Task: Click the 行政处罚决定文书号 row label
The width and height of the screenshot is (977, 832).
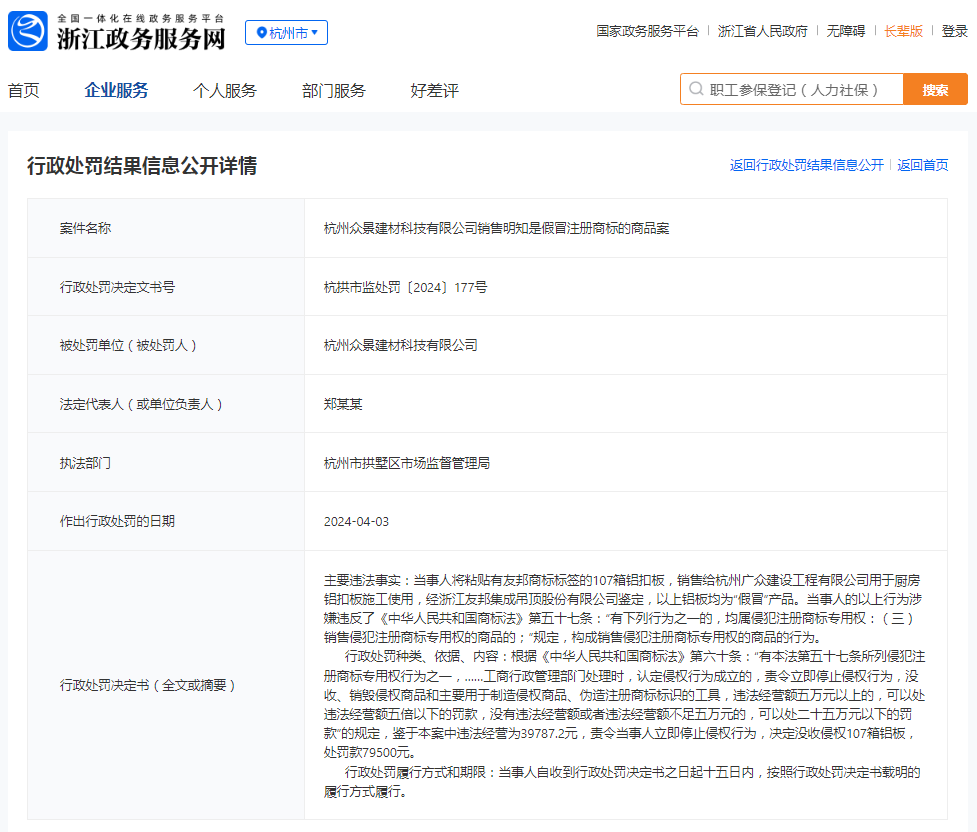Action: tap(117, 287)
